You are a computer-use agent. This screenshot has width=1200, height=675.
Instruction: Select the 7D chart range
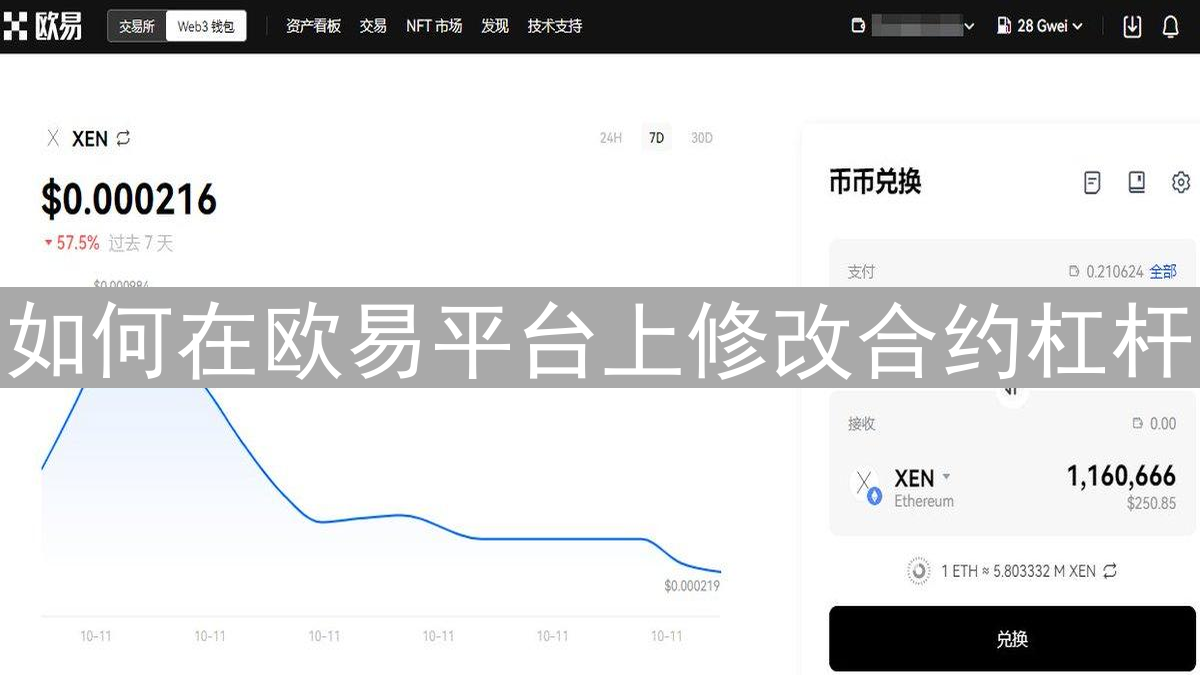656,138
